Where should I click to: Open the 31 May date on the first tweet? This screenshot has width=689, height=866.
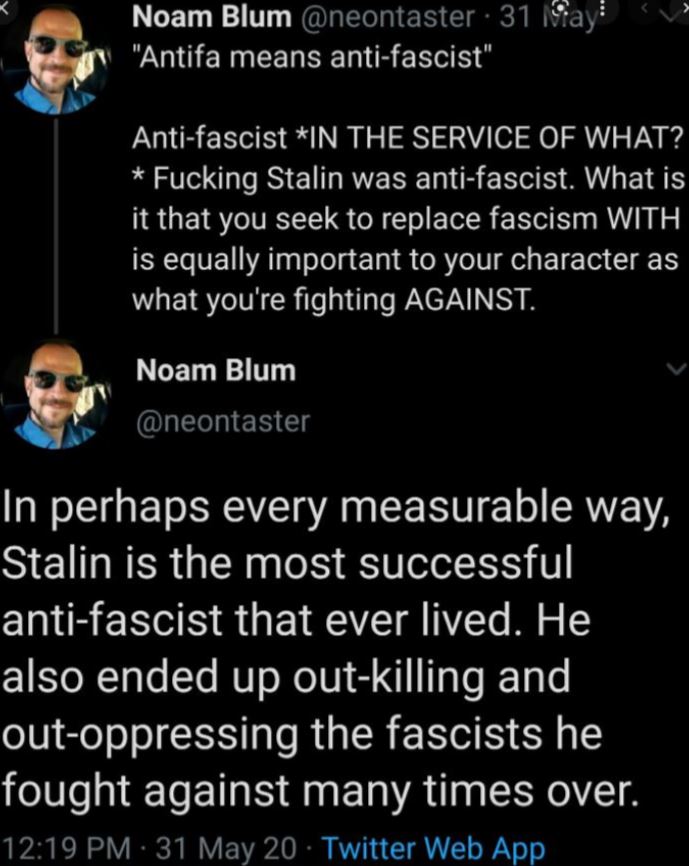pyautogui.click(x=548, y=19)
